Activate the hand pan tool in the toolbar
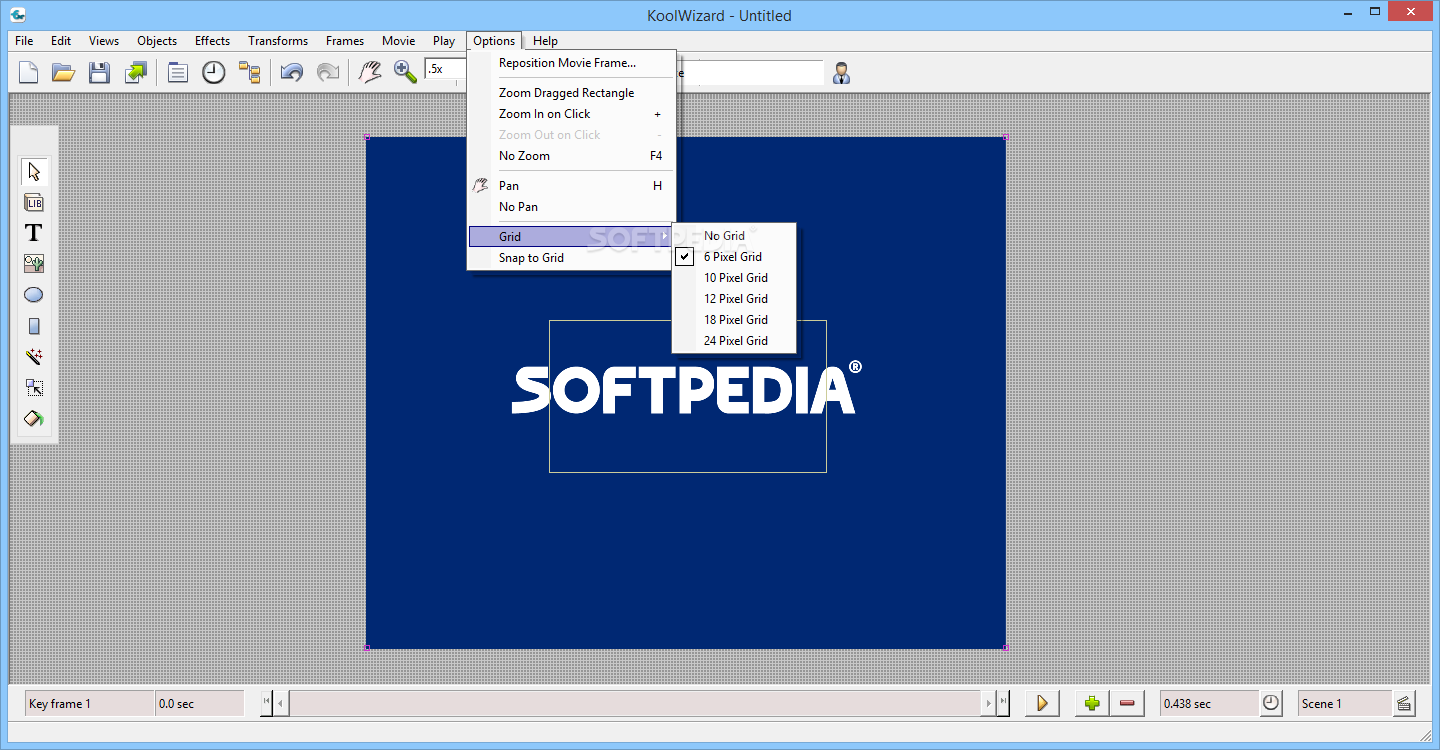The width and height of the screenshot is (1440, 750). (370, 72)
